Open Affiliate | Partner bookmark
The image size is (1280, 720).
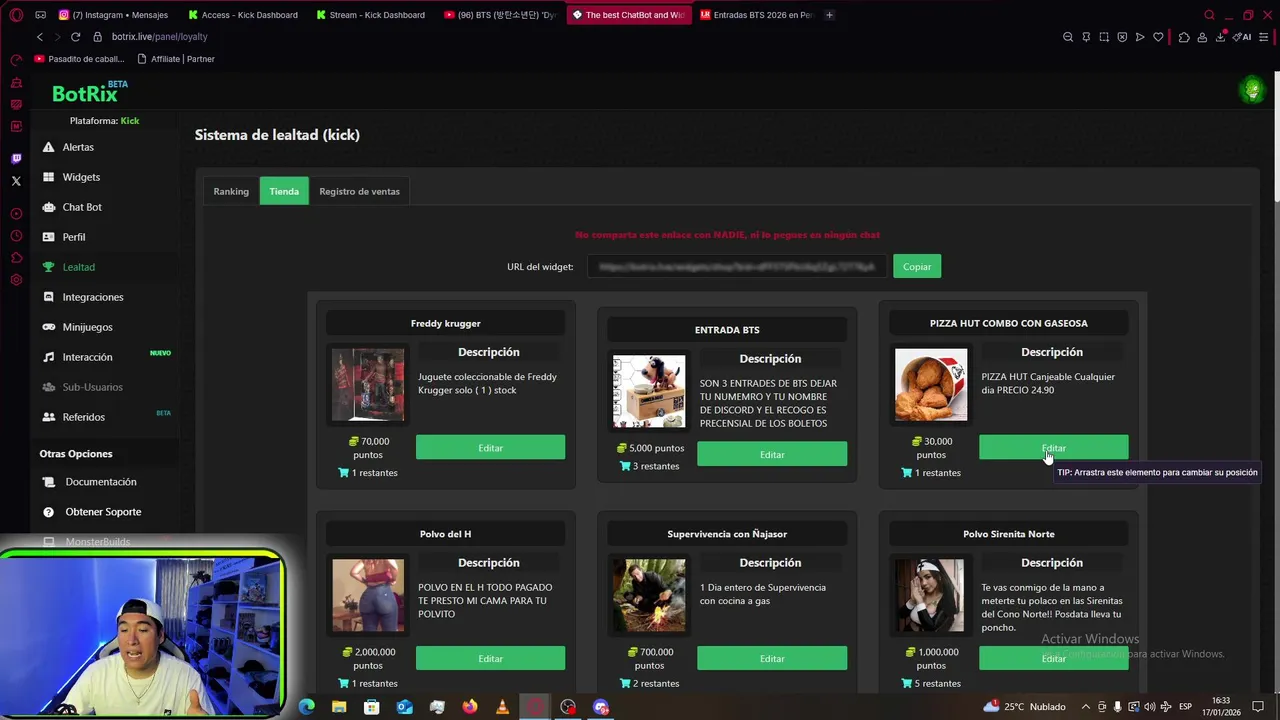(x=176, y=59)
